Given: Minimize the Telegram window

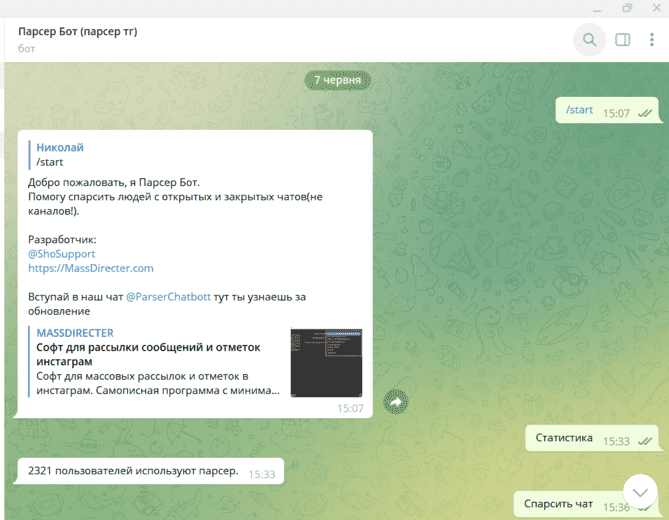Looking at the screenshot, I should [597, 9].
